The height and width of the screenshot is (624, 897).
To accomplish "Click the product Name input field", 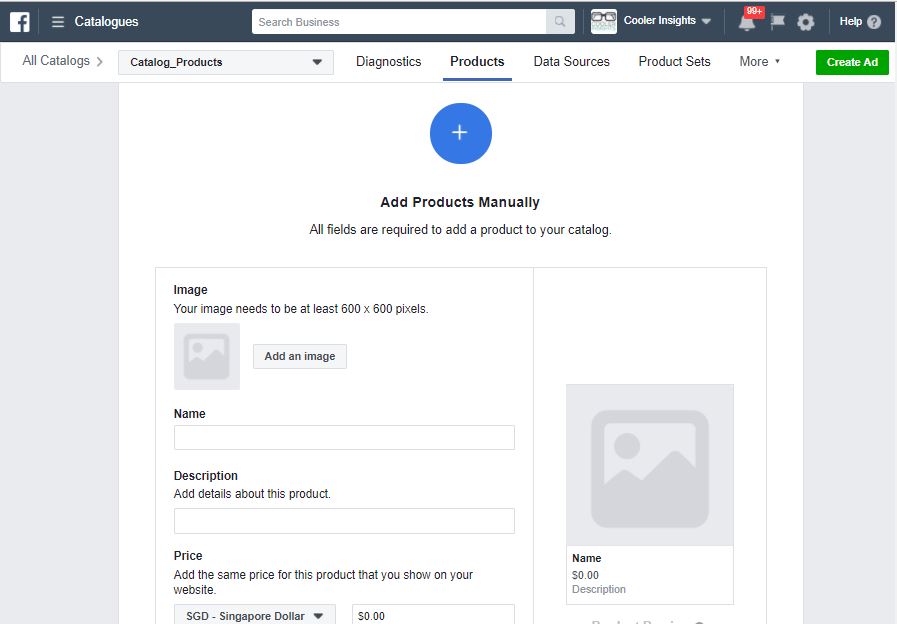I will pos(344,438).
